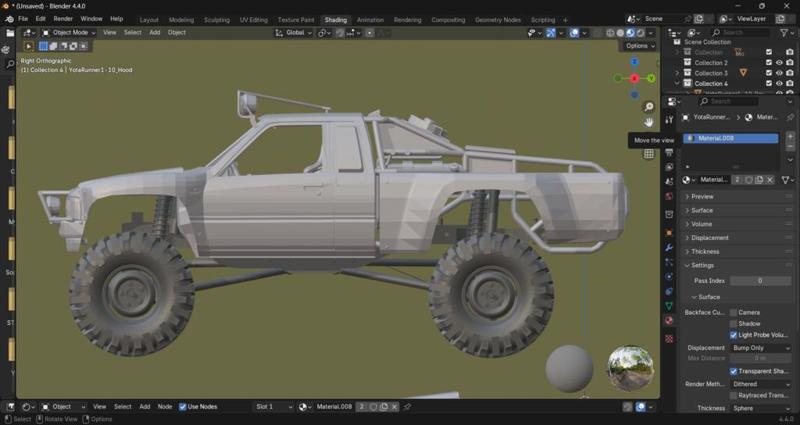Image resolution: width=800 pixels, height=425 pixels.
Task: Open the Physics properties tab icon
Action: (x=669, y=277)
